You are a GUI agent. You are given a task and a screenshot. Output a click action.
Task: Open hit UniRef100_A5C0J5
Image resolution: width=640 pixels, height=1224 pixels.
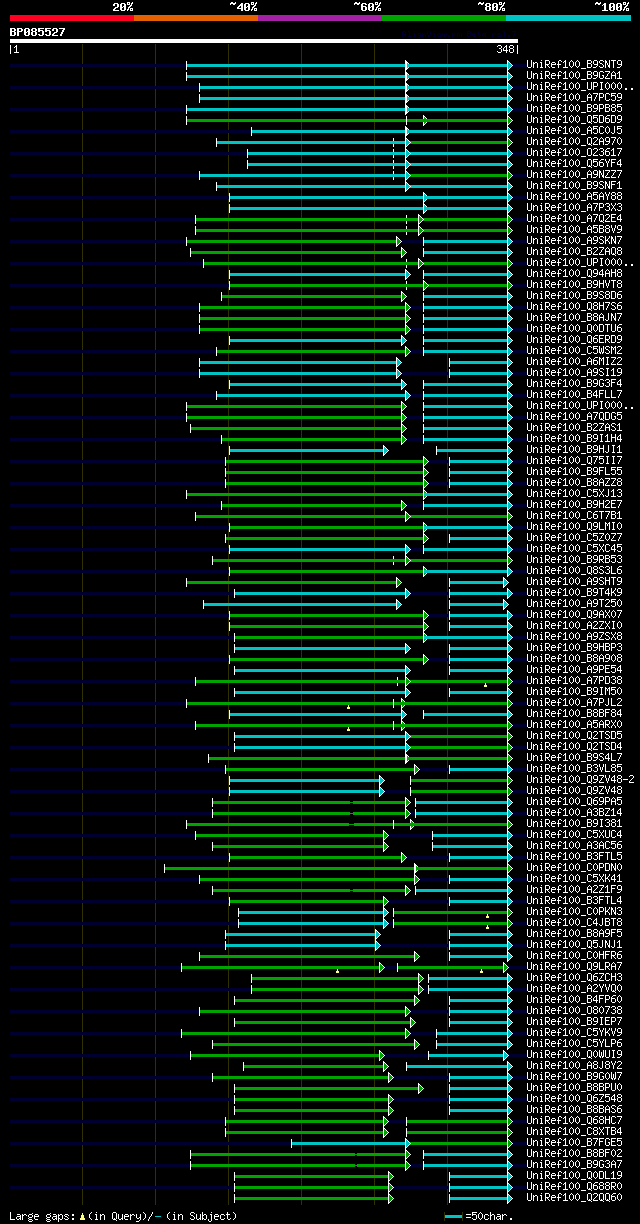click(x=574, y=130)
